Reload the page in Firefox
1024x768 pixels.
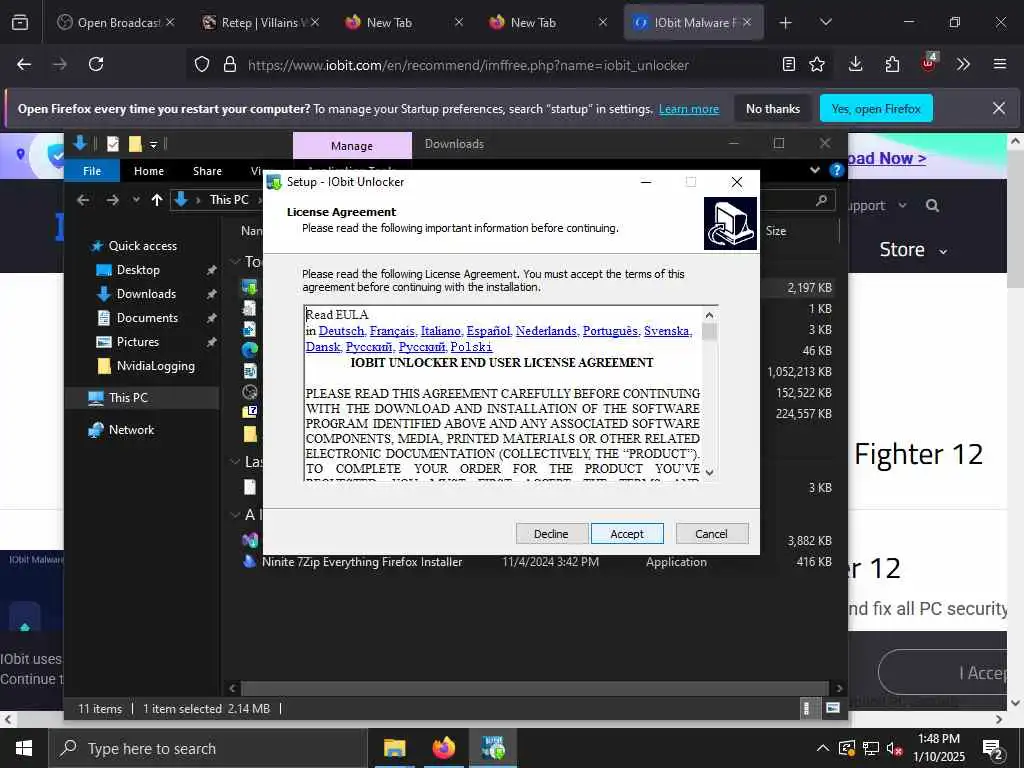tap(96, 64)
